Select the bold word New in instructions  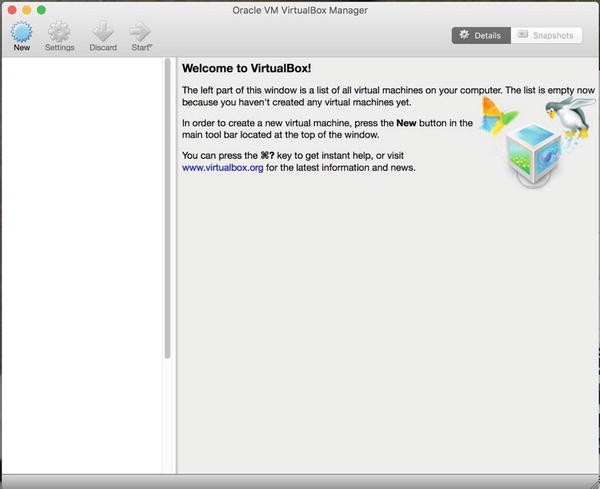click(406, 123)
